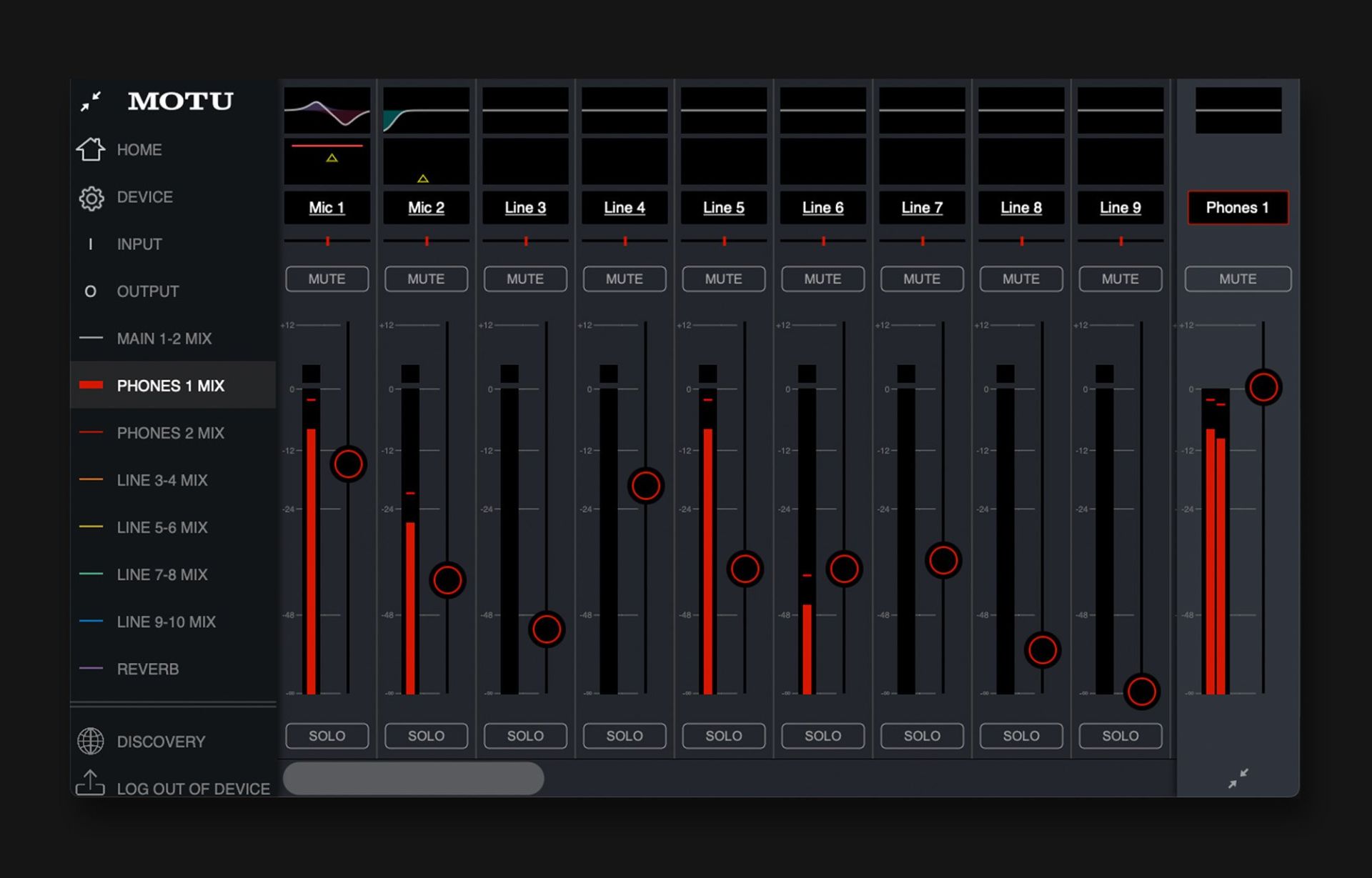The width and height of the screenshot is (1372, 878).
Task: Click the Line 3 channel name
Action: (x=525, y=208)
